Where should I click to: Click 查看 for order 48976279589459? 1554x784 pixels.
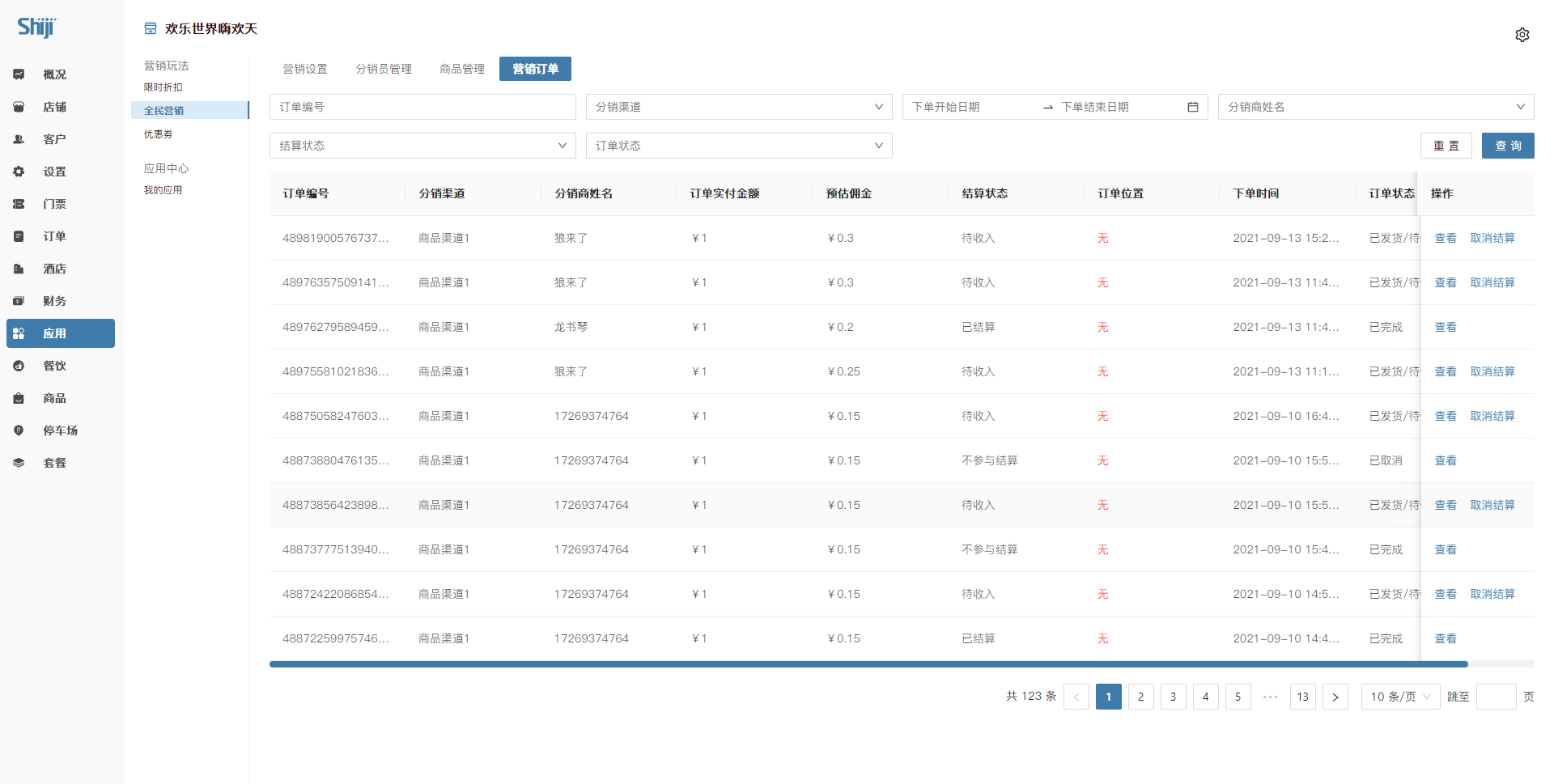[1446, 327]
